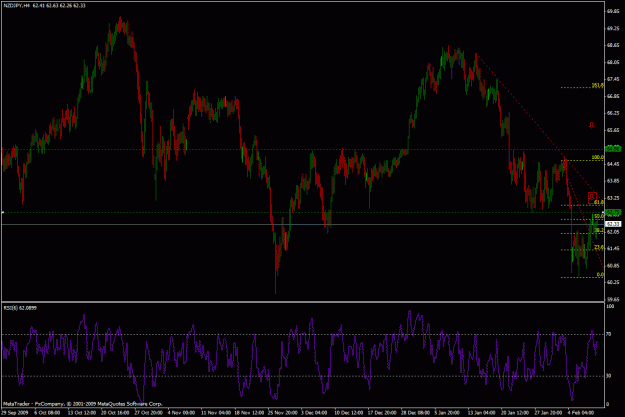Click the 64.45 price axis label
The height and width of the screenshot is (417, 625).
tap(613, 164)
